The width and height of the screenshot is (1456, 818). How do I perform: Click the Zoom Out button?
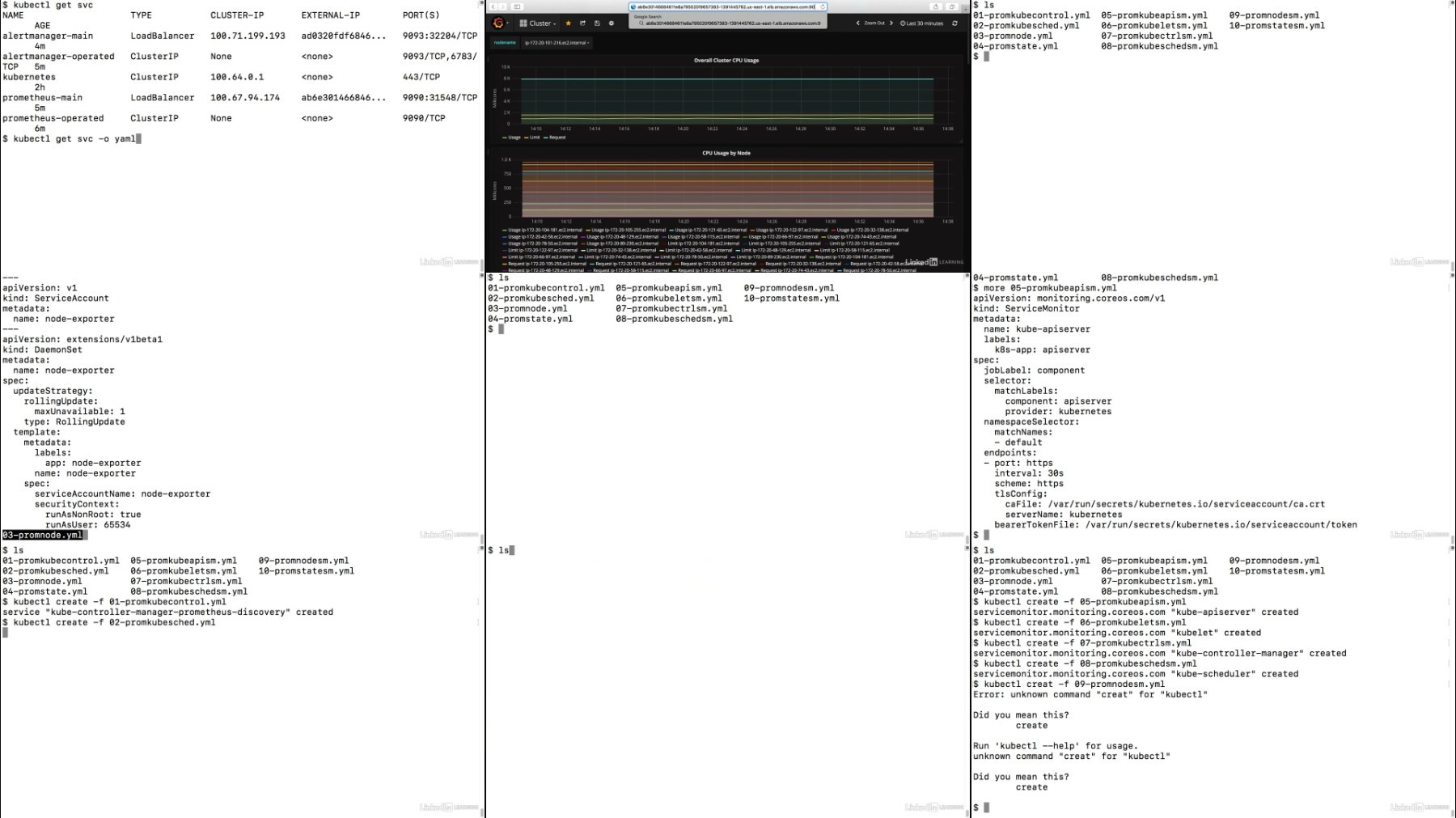874,23
